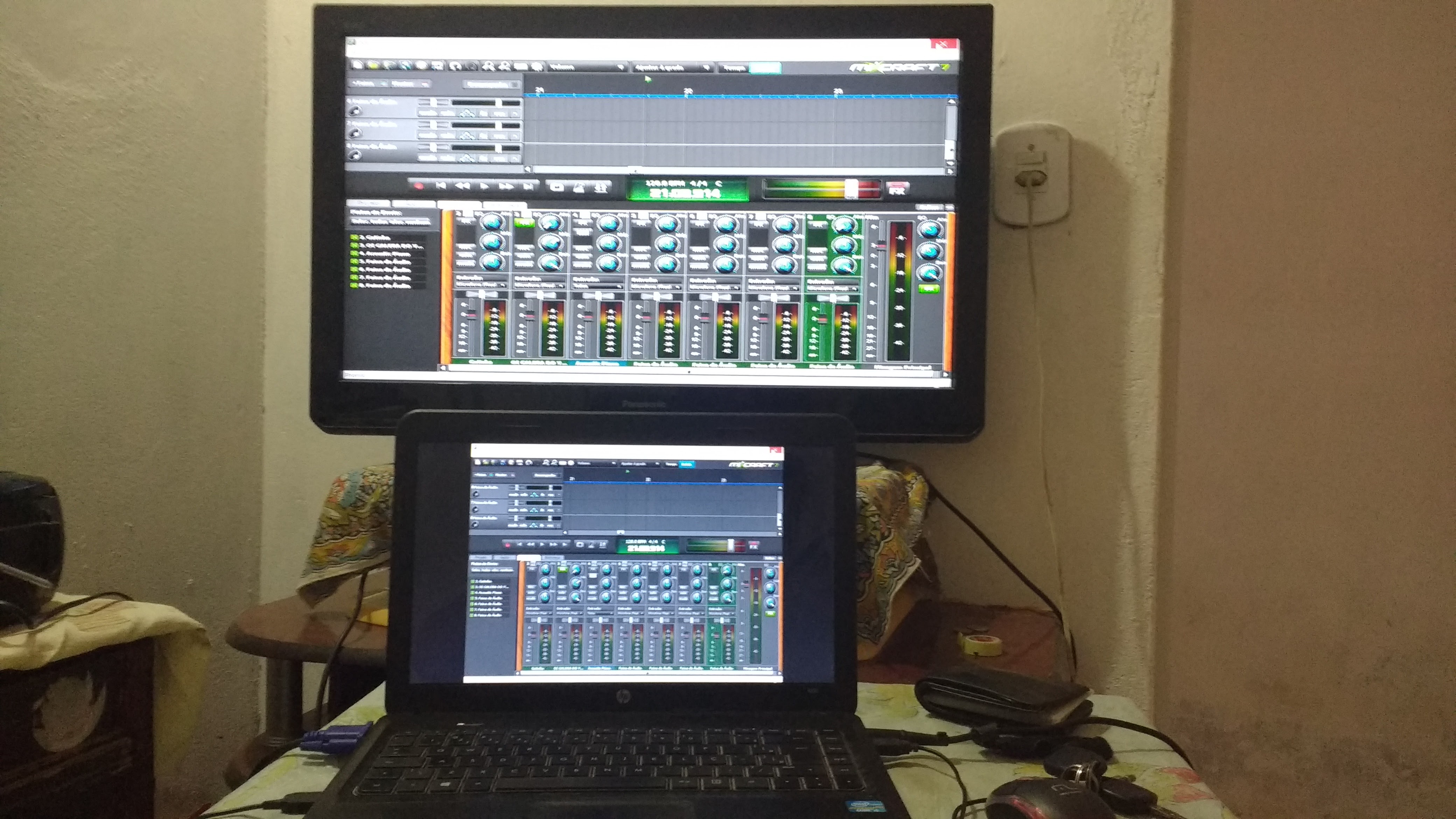1456x819 pixels.
Task: Uncheck the Acoustic Piano track checkbox in mixer list
Action: 355,254
